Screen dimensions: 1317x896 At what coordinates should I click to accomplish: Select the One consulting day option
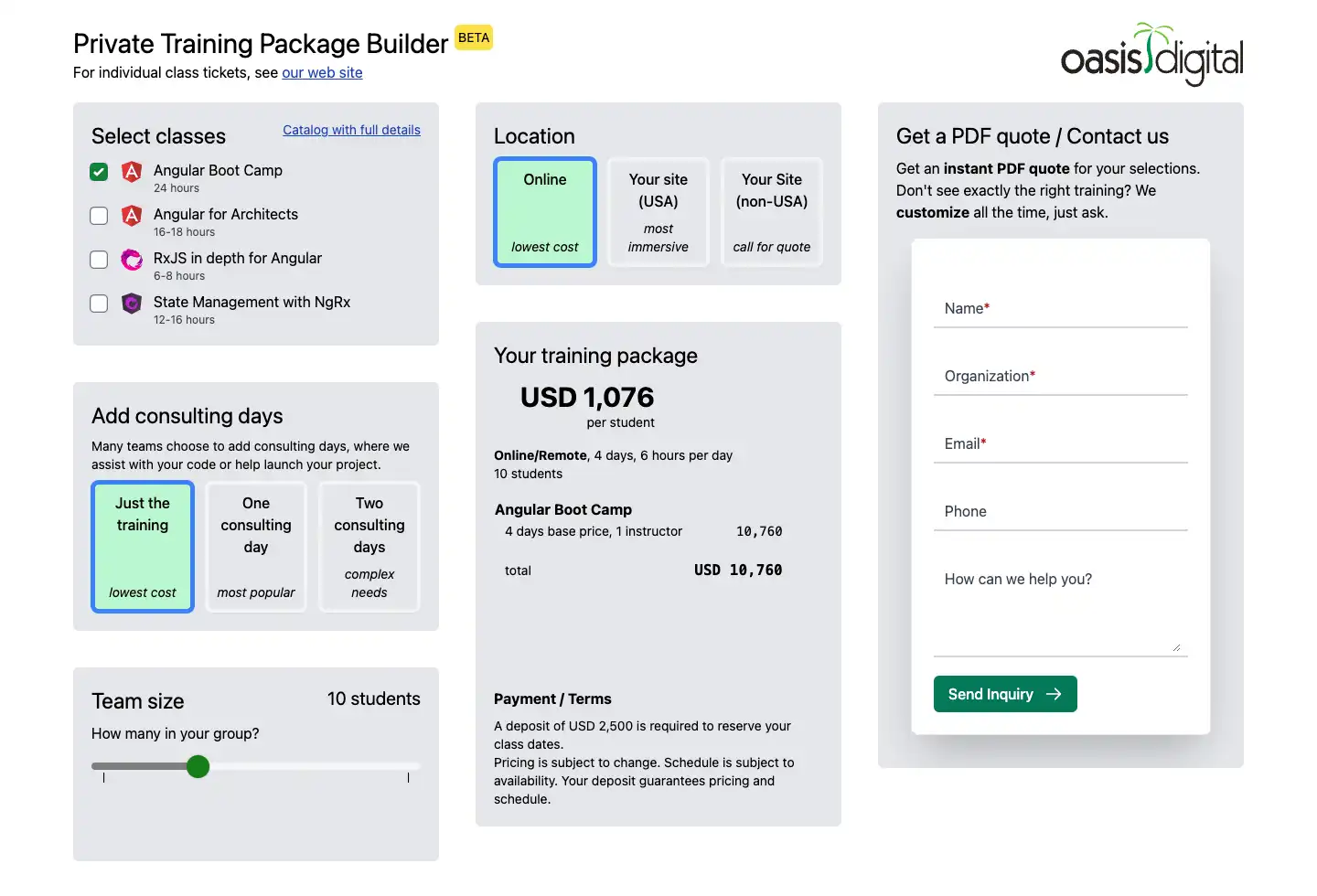coord(255,547)
